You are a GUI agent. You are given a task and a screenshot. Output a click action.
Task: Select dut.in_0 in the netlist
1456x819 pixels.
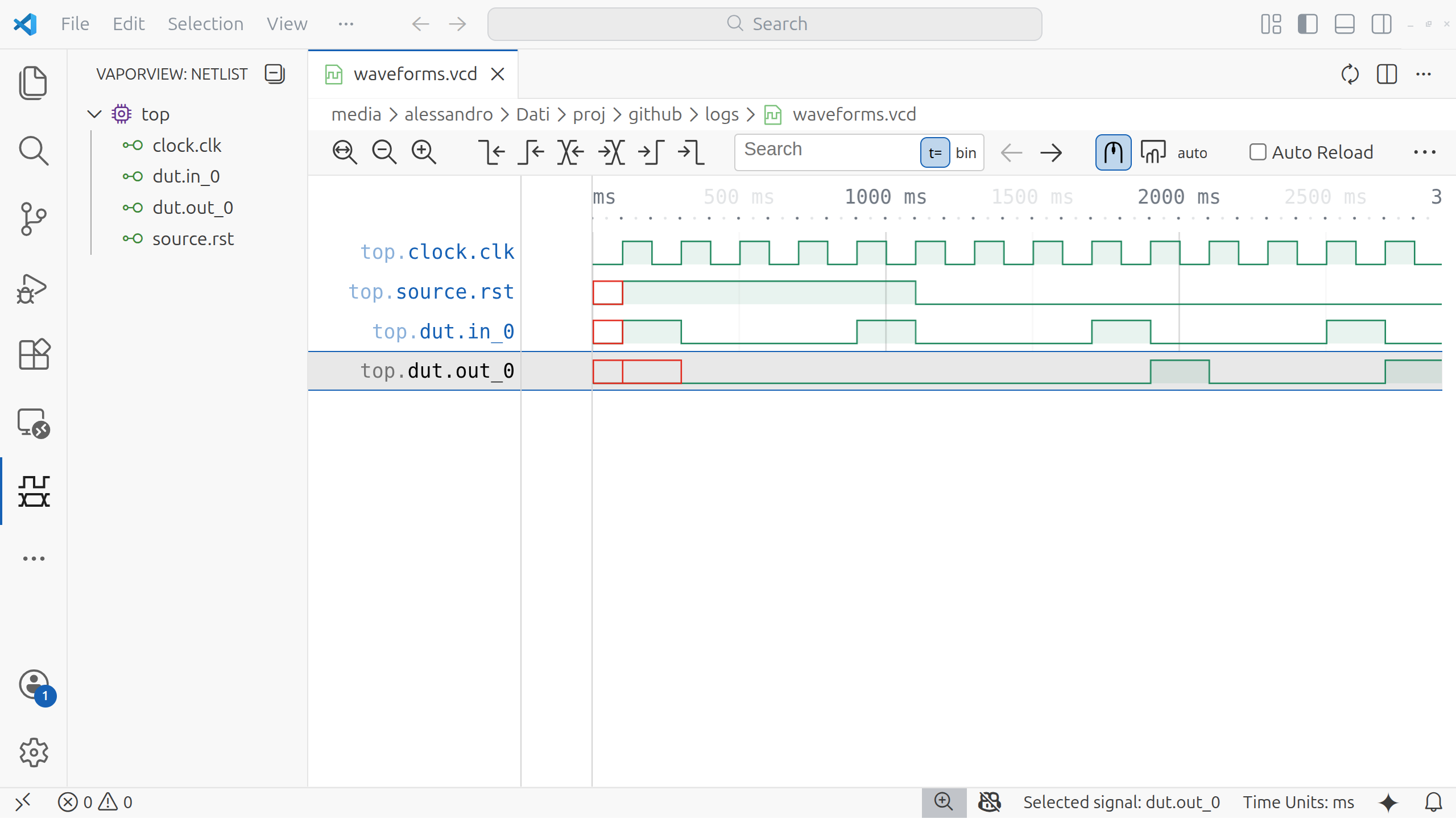[186, 176]
